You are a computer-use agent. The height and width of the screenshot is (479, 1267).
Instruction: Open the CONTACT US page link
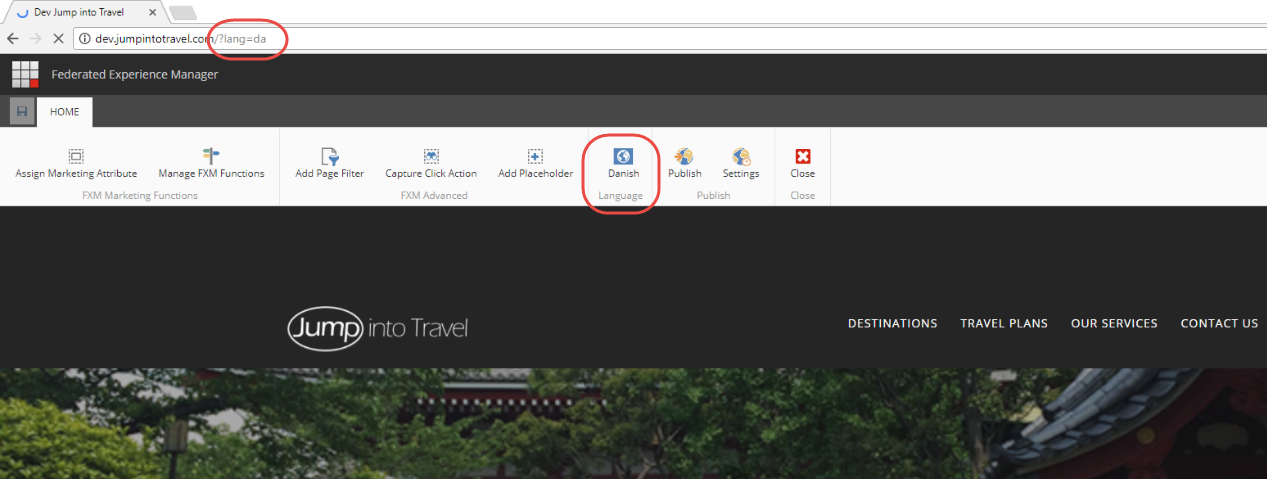pos(1219,323)
